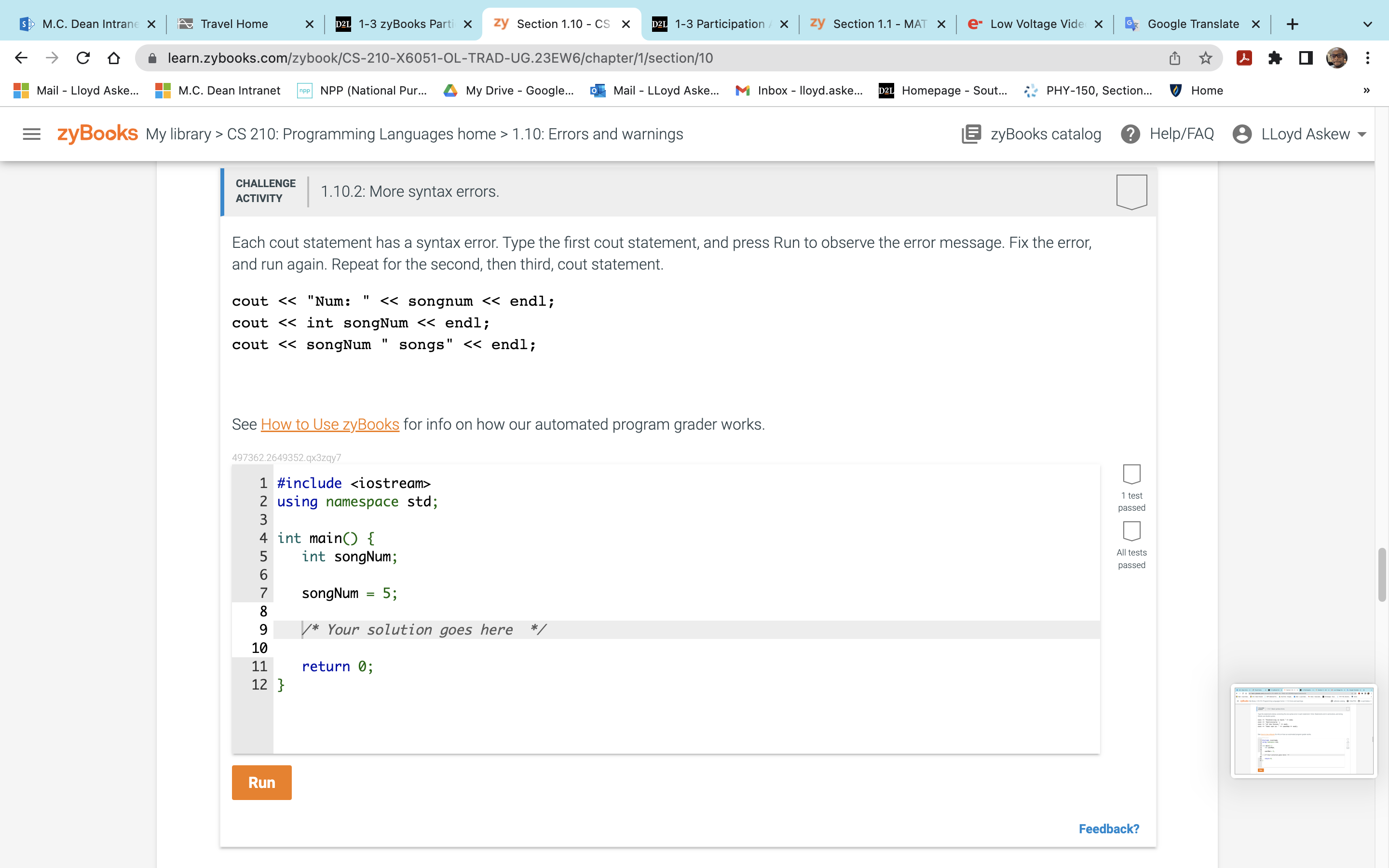Expand the tab search chevron
Viewport: 1389px width, 868px height.
tap(1367, 24)
